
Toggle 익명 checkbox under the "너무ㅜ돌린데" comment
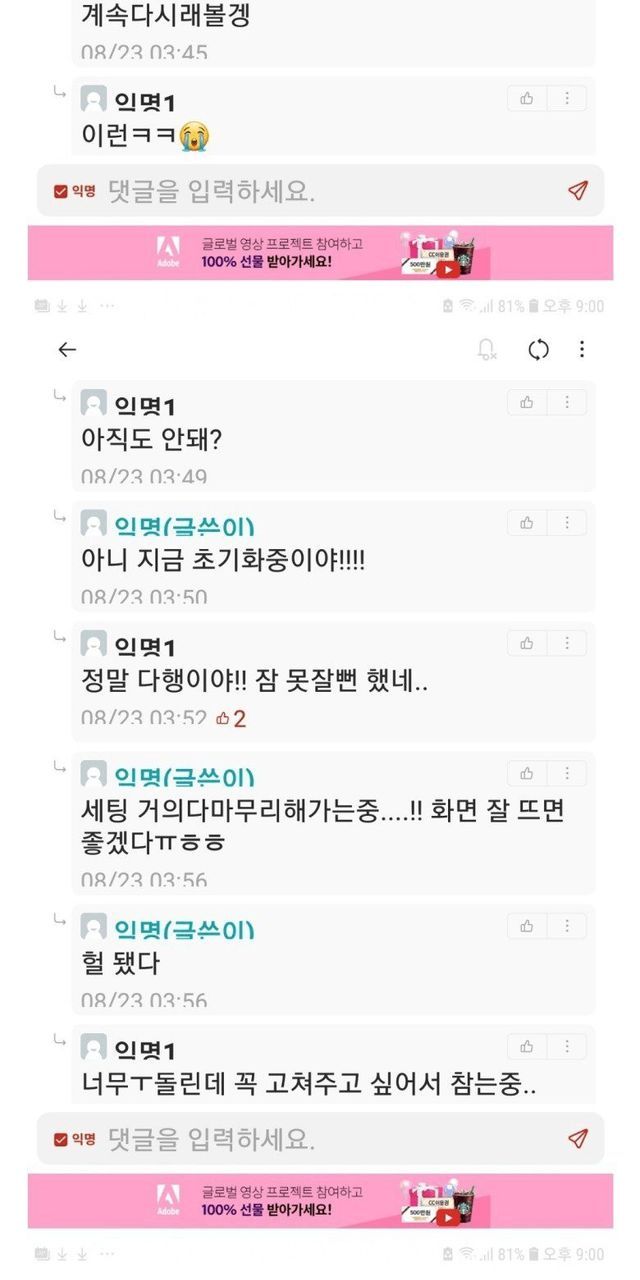pos(61,1139)
